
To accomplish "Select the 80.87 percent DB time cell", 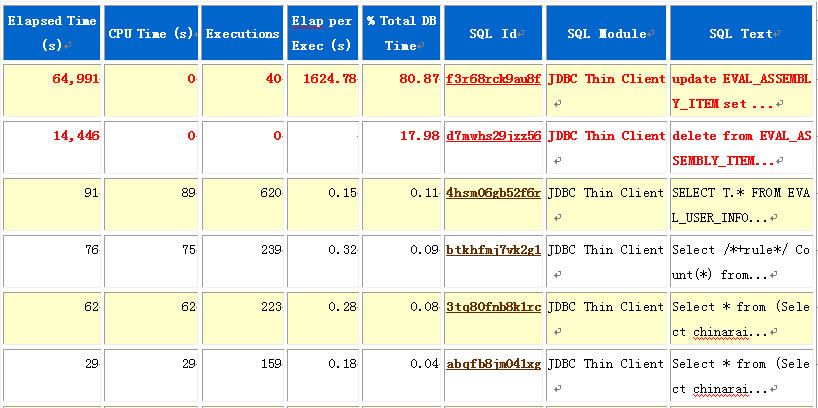I will tap(417, 79).
